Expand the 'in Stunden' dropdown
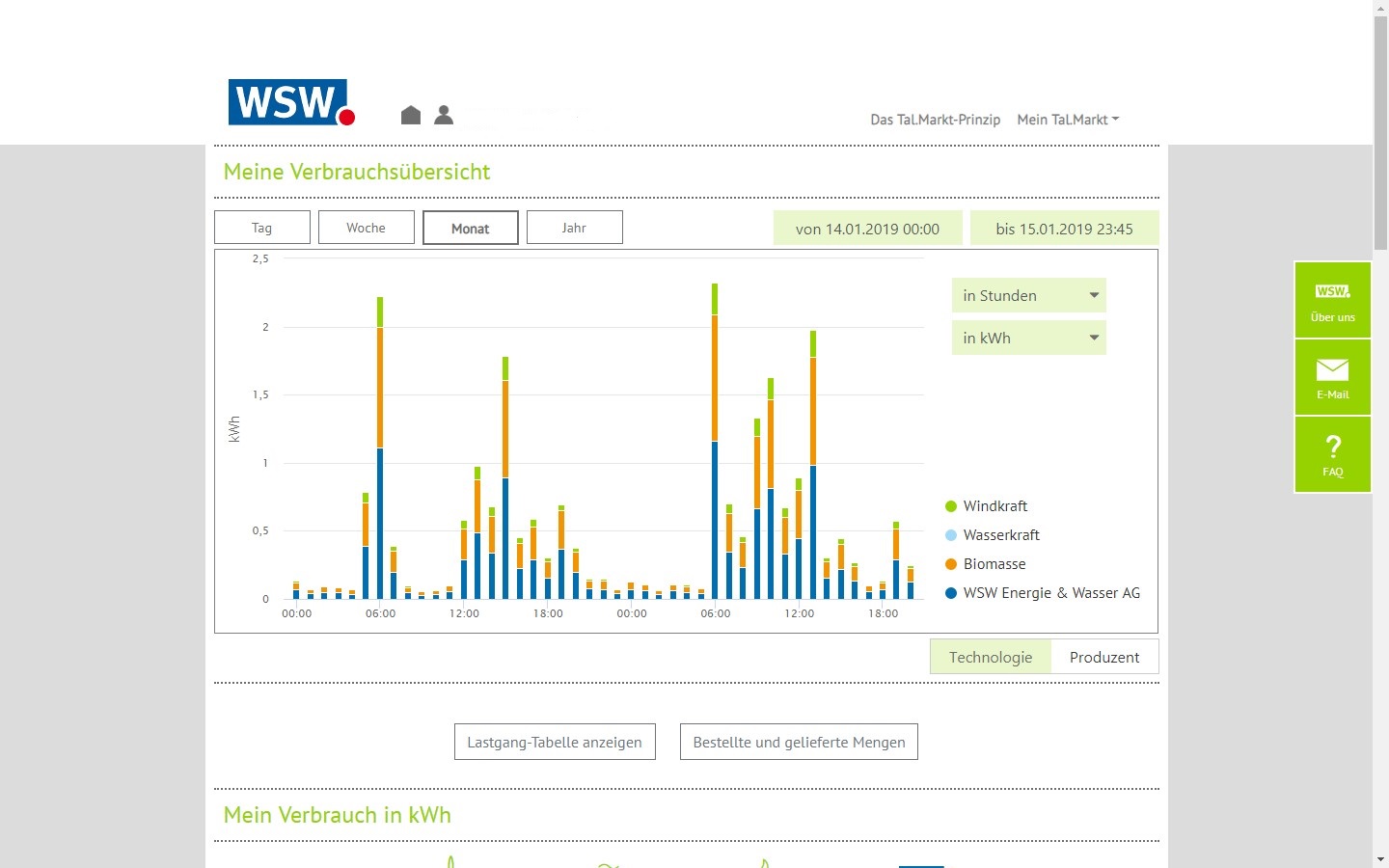The width and height of the screenshot is (1389, 868). pyautogui.click(x=1028, y=296)
